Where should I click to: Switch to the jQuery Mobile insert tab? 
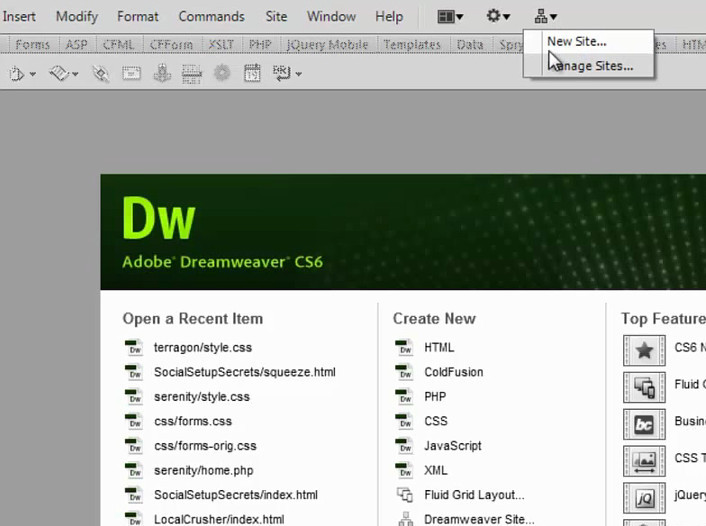click(x=328, y=45)
